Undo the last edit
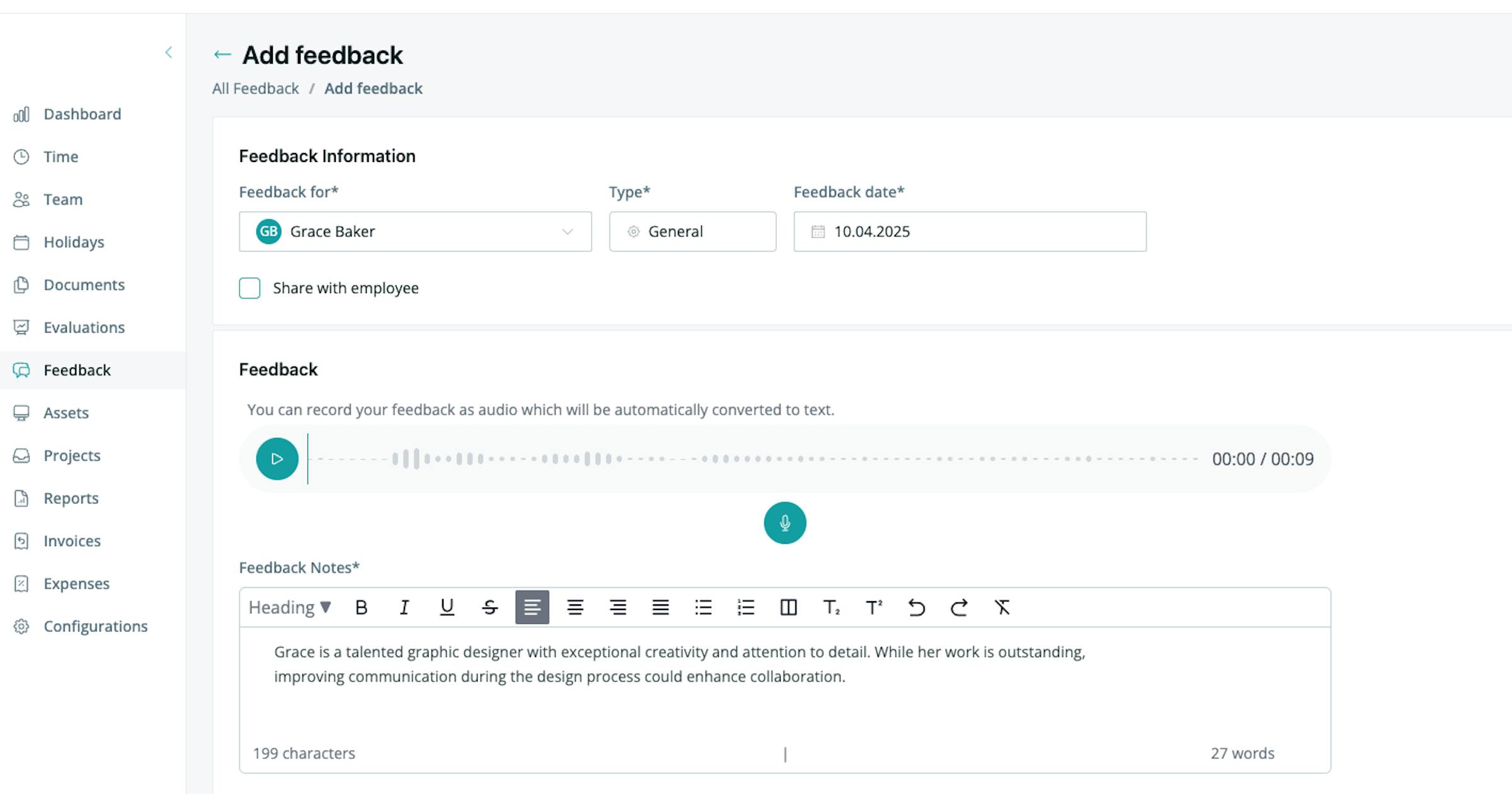Viewport: 1512px width, 794px height. 917,607
